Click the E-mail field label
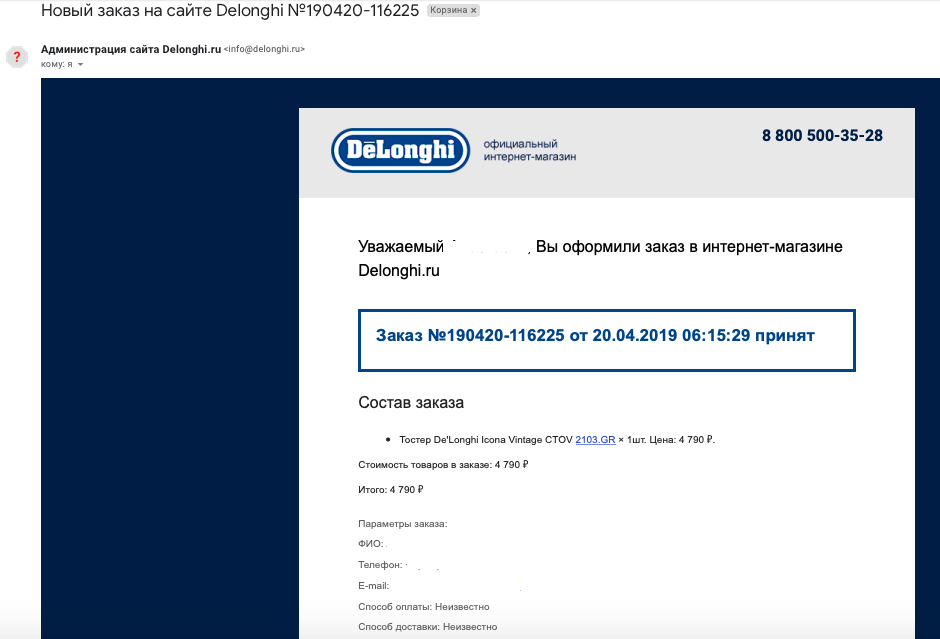940x639 pixels. pos(373,586)
